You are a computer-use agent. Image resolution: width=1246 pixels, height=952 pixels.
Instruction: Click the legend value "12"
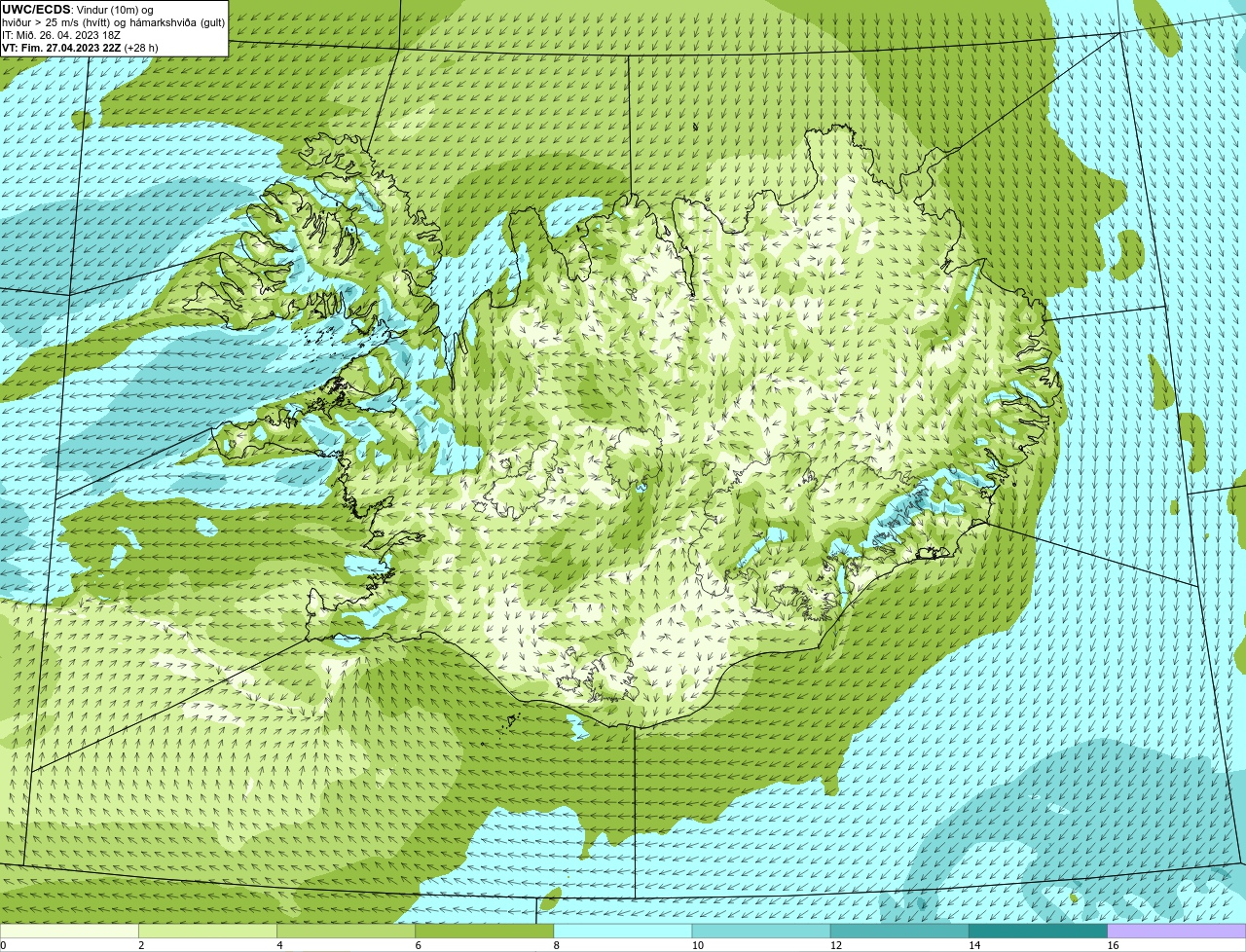[835, 945]
